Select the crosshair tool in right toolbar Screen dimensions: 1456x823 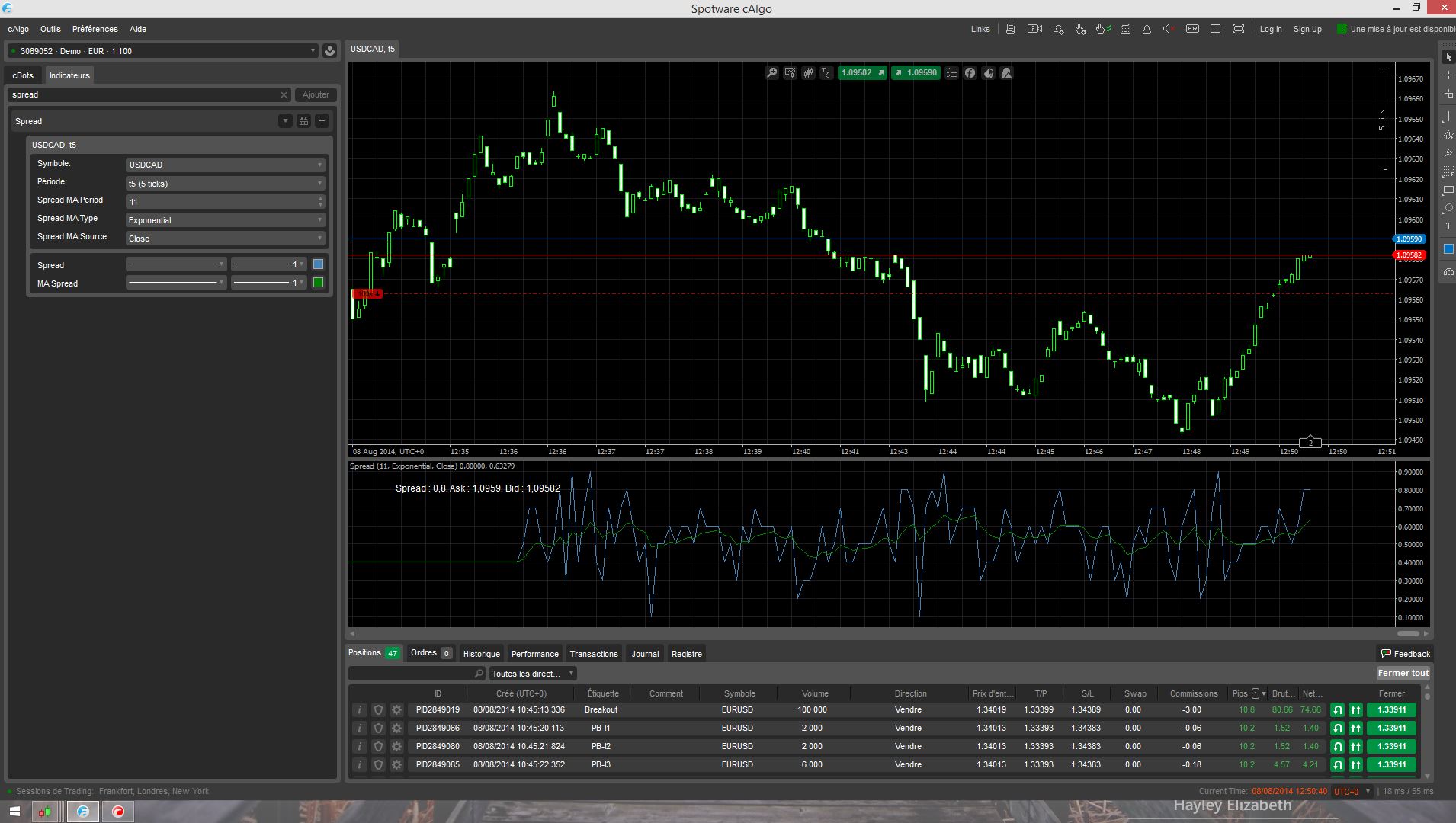click(x=1448, y=75)
